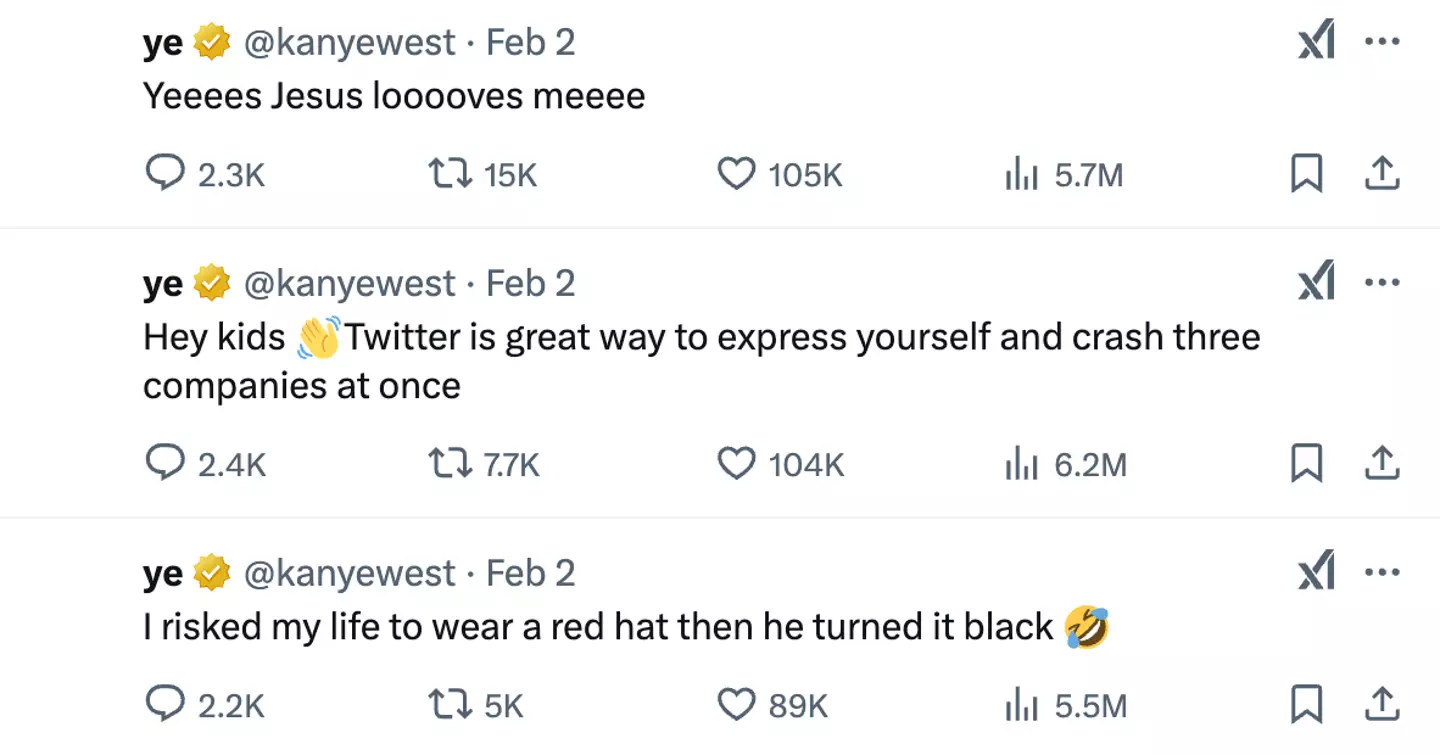Bookmark the 'Yeeees Jesus looooves meeee' tweet

click(1307, 174)
